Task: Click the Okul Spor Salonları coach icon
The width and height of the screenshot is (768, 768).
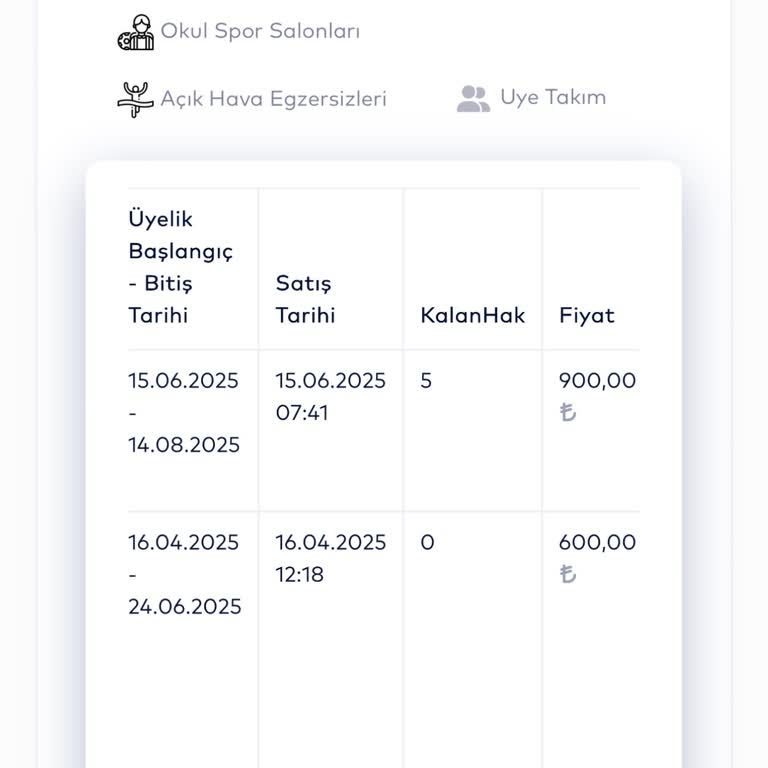Action: (136, 32)
